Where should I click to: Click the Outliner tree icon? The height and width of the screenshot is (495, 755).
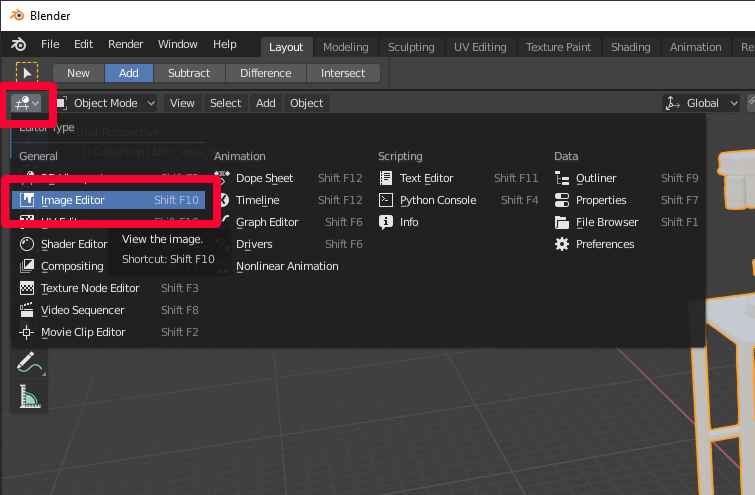562,178
